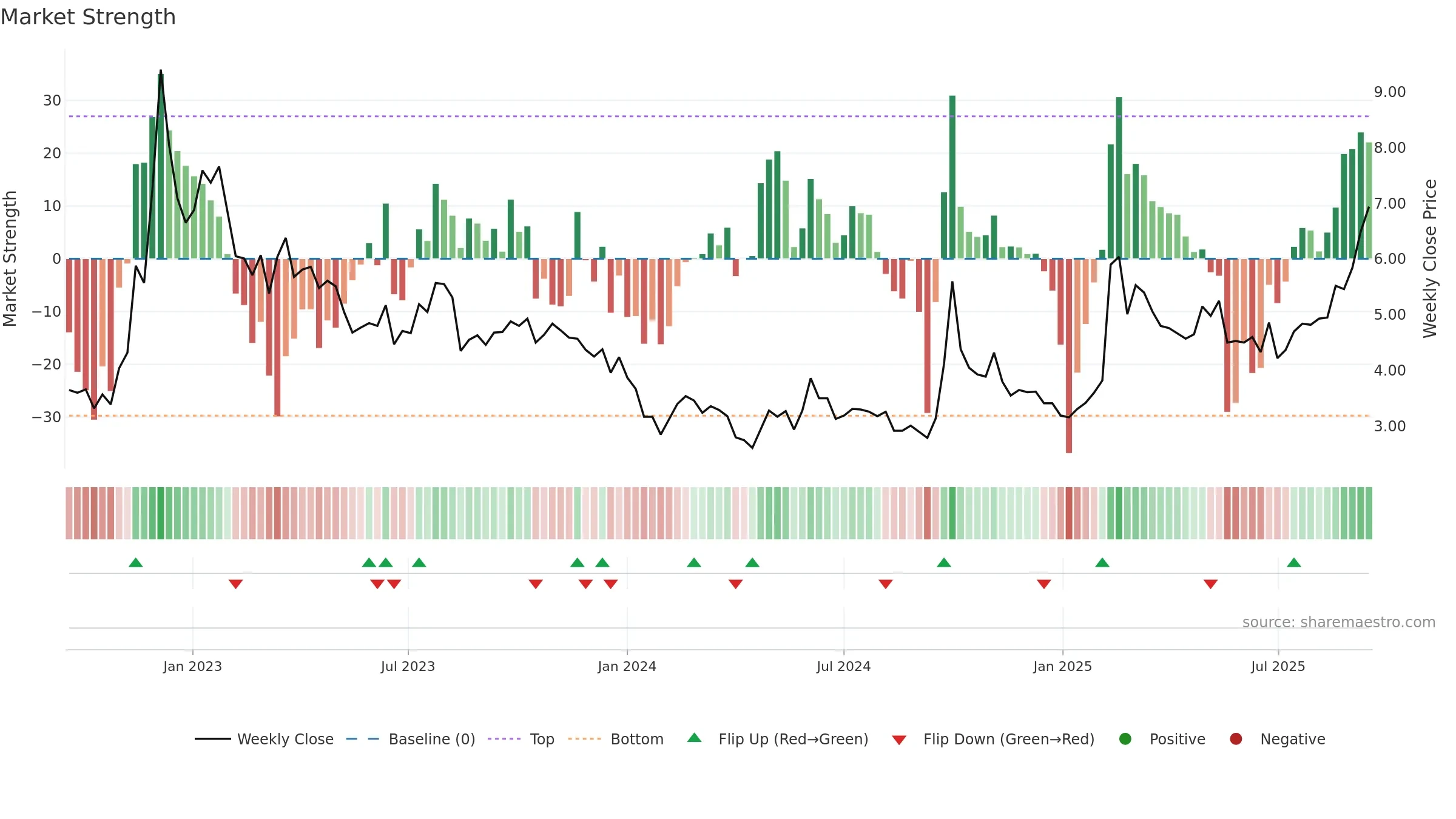The height and width of the screenshot is (819, 1456).
Task: Click the Jan 2025 axis label
Action: [1062, 666]
